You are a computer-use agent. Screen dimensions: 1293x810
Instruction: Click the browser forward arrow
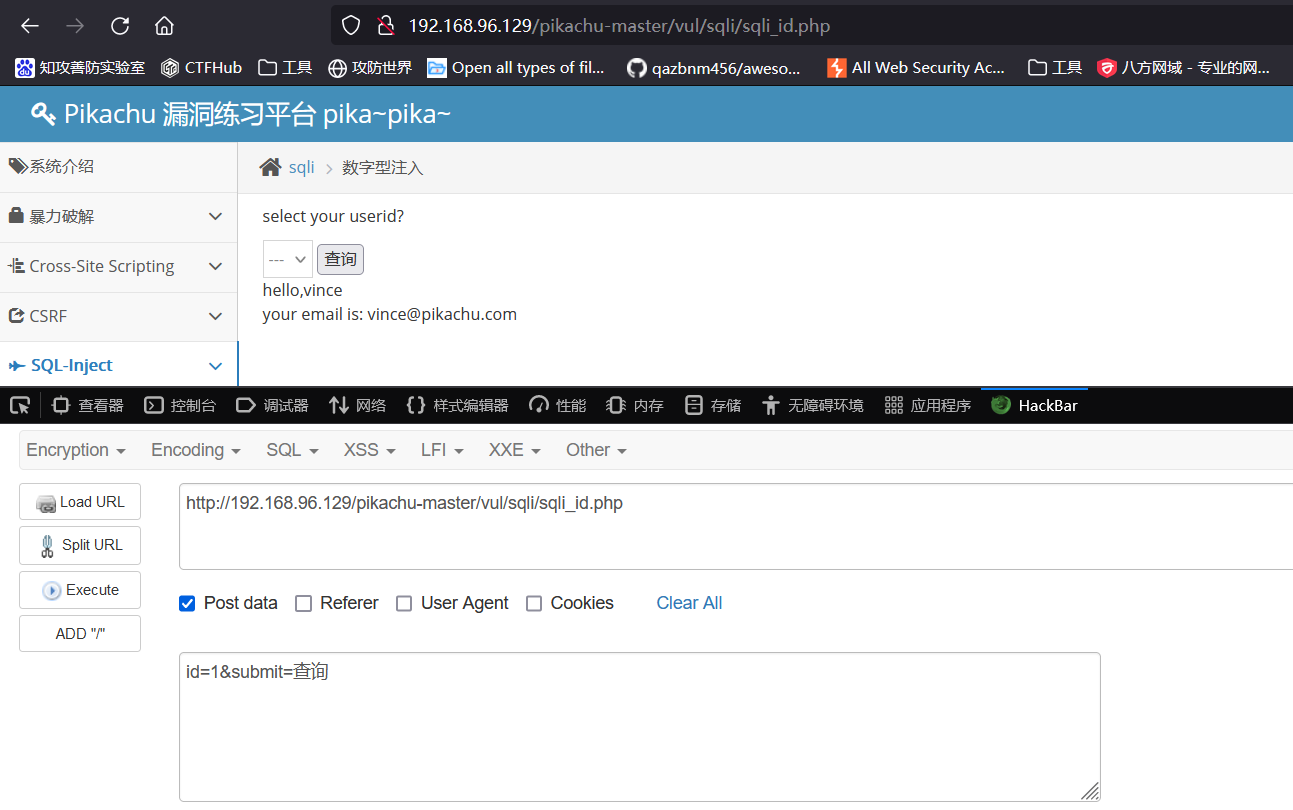coord(75,26)
